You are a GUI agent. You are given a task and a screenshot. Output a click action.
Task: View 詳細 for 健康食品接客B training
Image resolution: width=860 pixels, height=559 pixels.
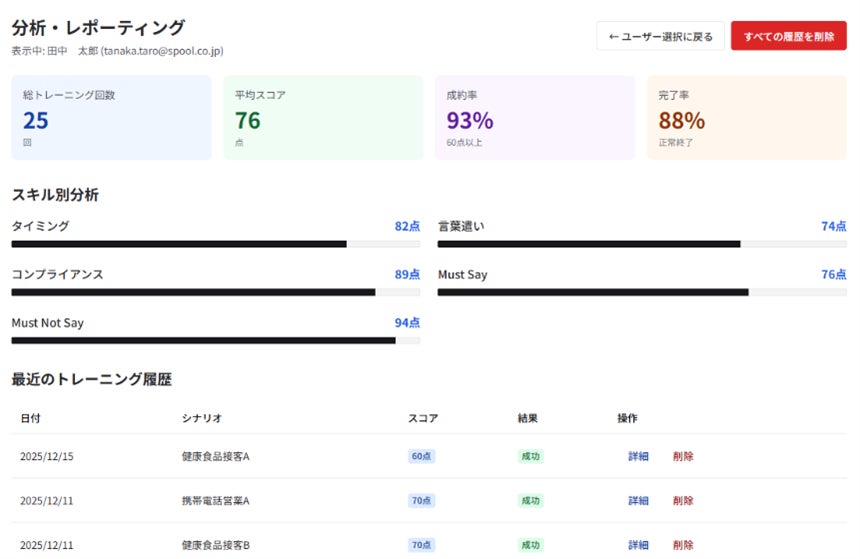tap(638, 545)
